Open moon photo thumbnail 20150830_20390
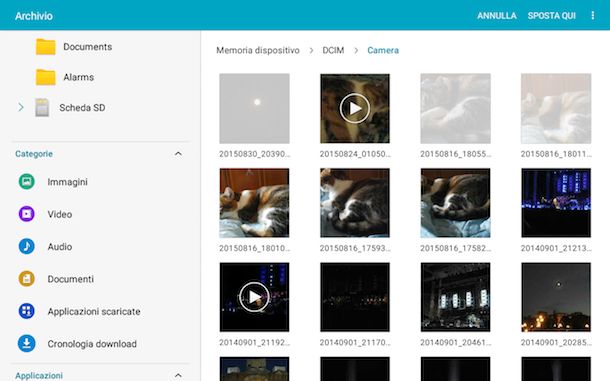This screenshot has width=610, height=381. pos(254,108)
